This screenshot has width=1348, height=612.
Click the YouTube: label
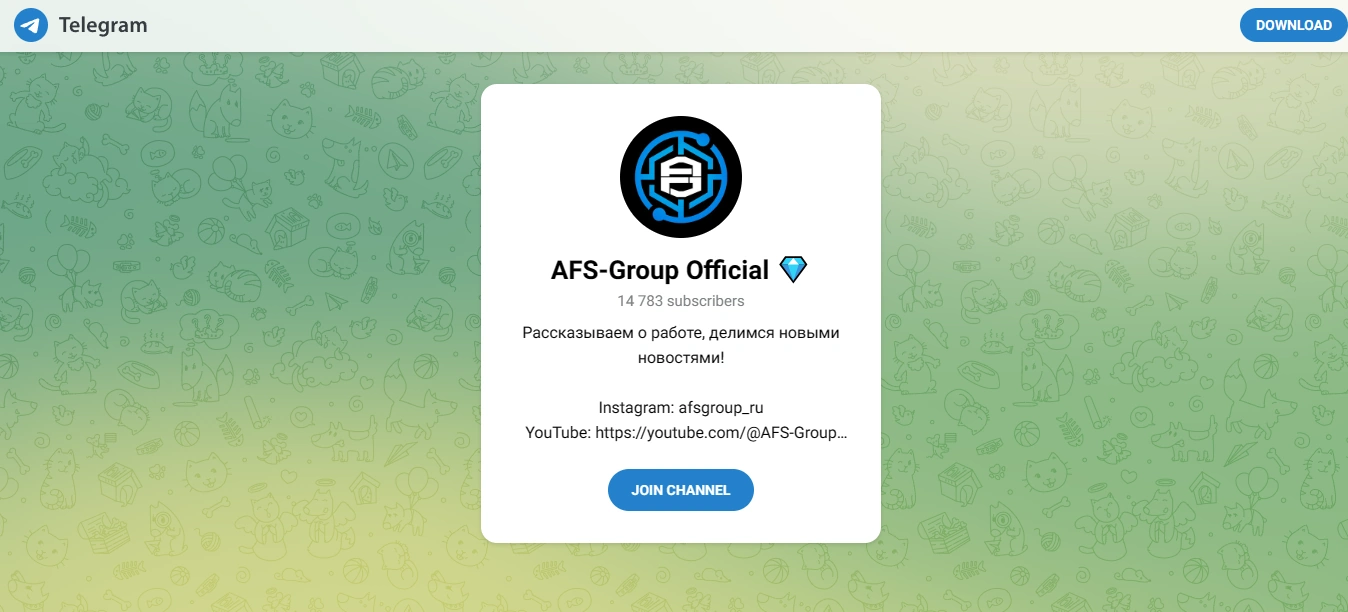[558, 433]
